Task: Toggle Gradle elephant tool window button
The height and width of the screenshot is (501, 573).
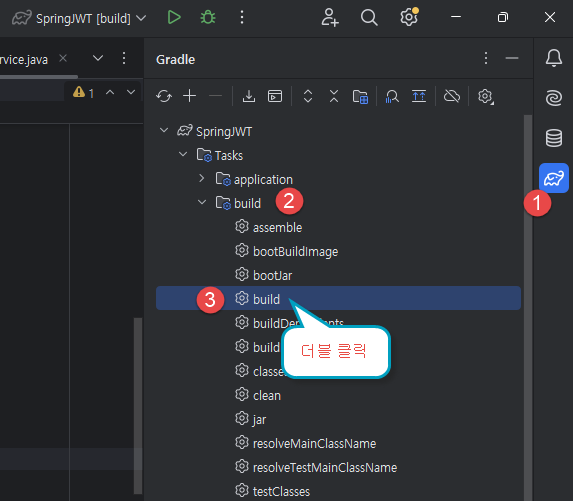Action: (554, 178)
